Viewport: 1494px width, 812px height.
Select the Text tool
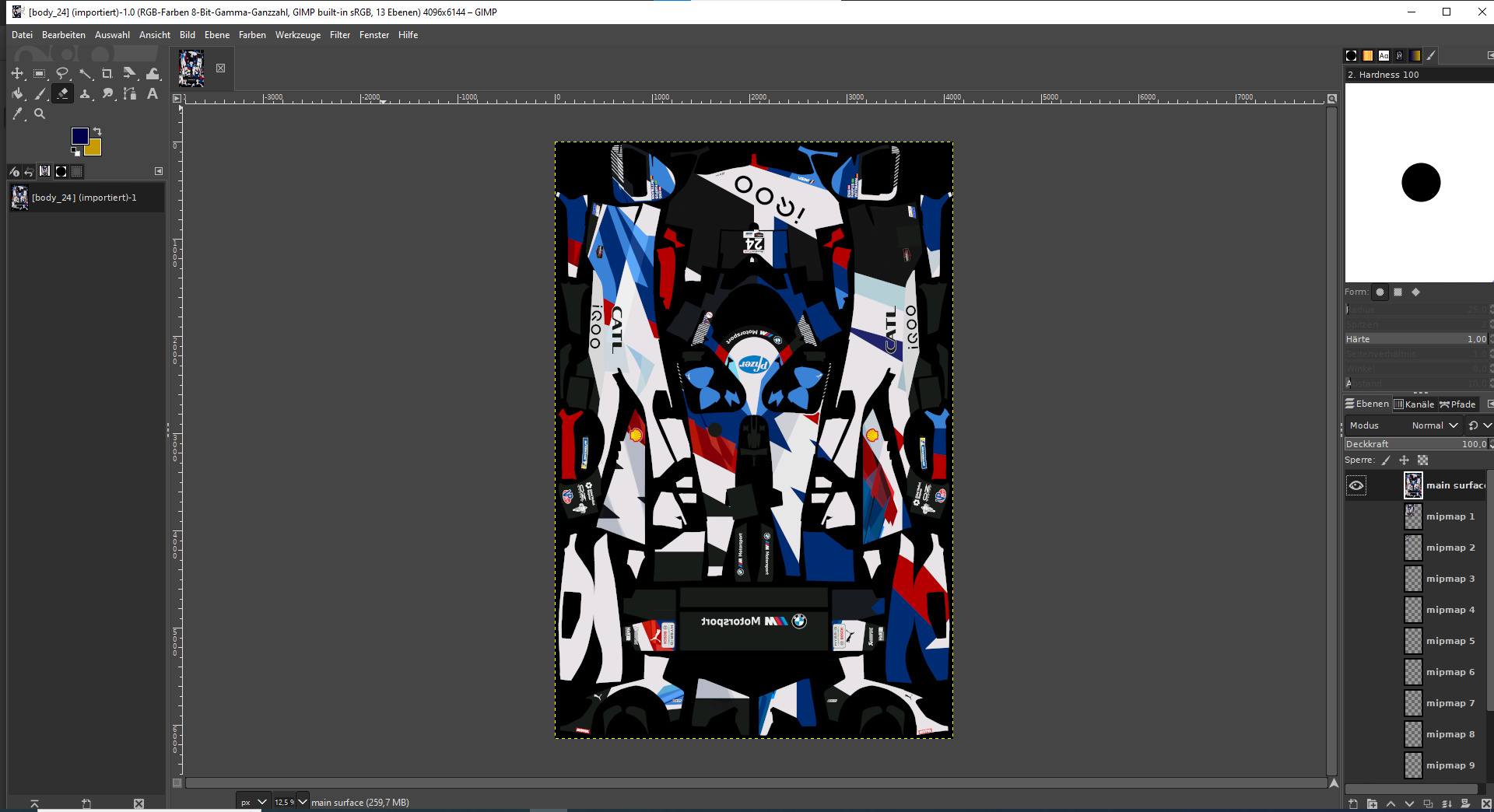coord(153,94)
